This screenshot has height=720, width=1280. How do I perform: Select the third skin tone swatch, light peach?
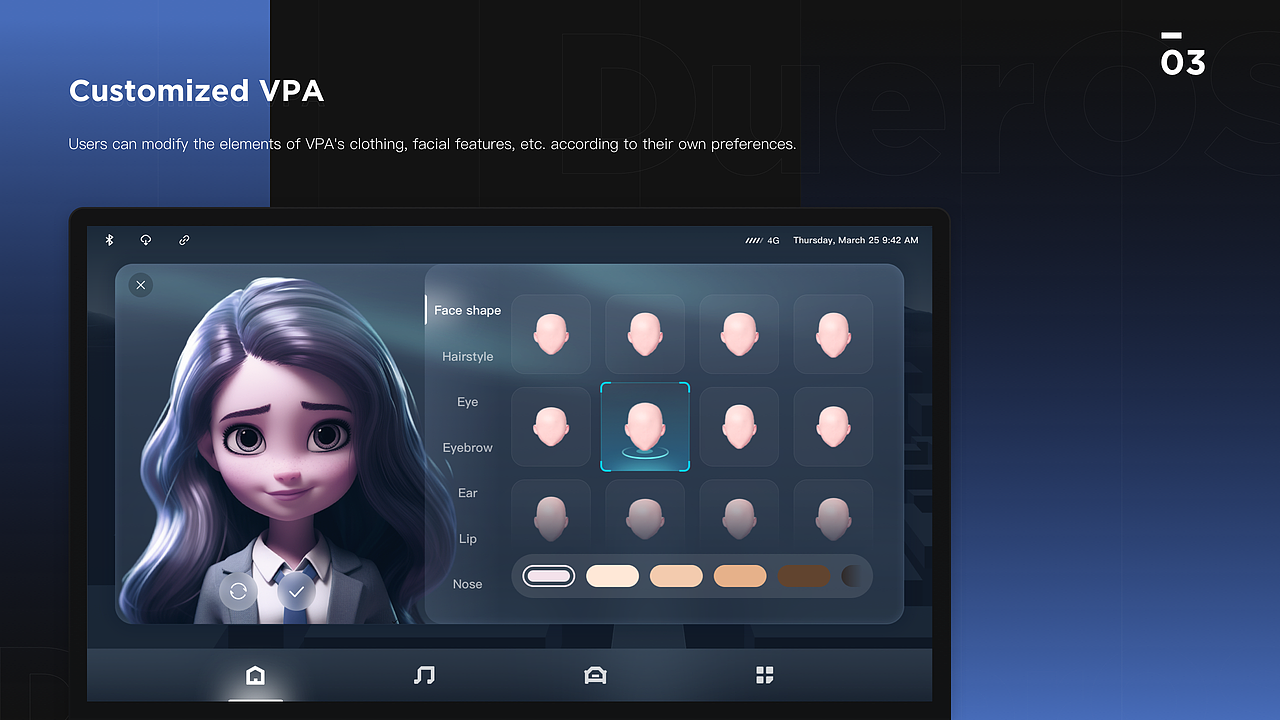[x=676, y=576]
